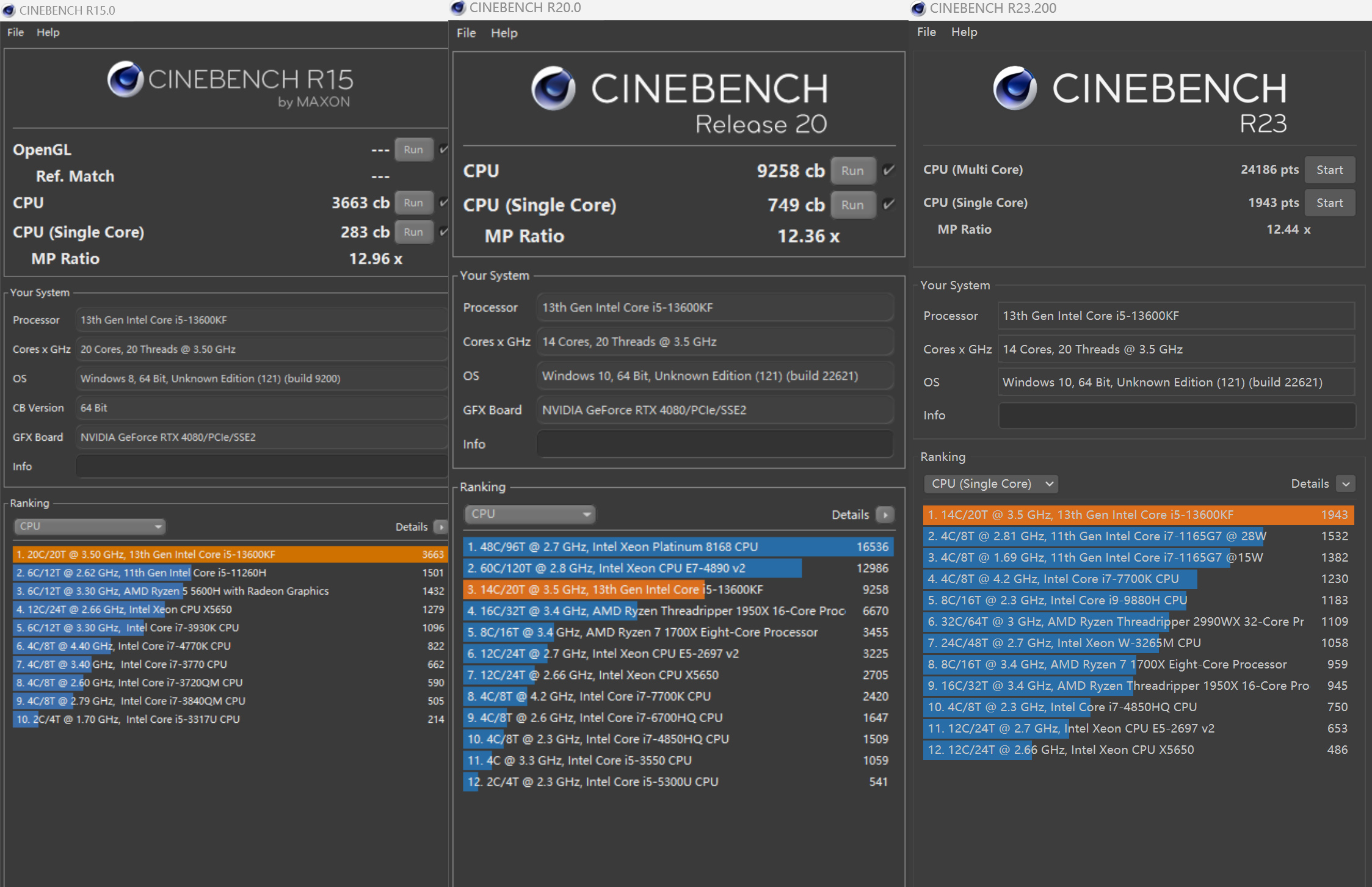Select Xeon E7-4890 v2 row in R20
The image size is (1372, 887).
pos(678,568)
